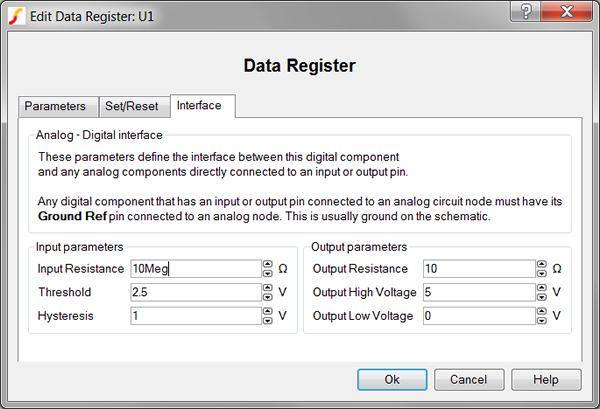
Task: Click the Input Resistance text field
Action: [x=194, y=269]
